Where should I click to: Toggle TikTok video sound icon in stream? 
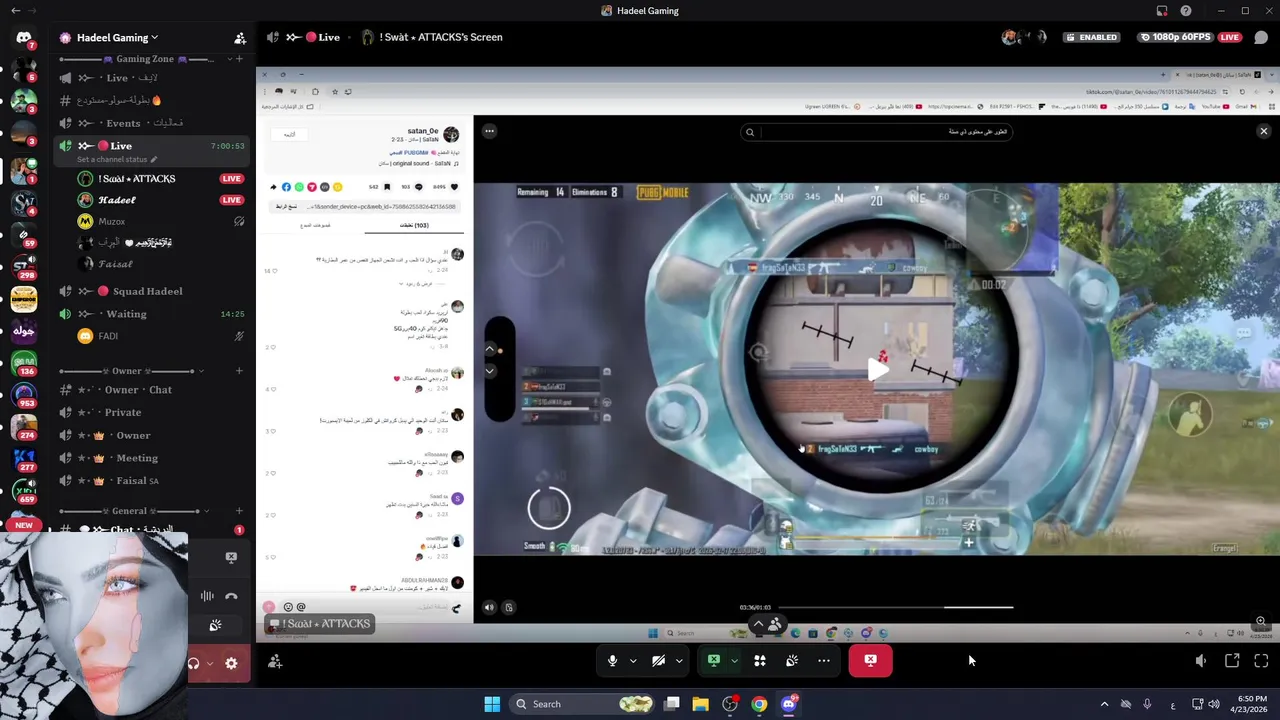(489, 607)
